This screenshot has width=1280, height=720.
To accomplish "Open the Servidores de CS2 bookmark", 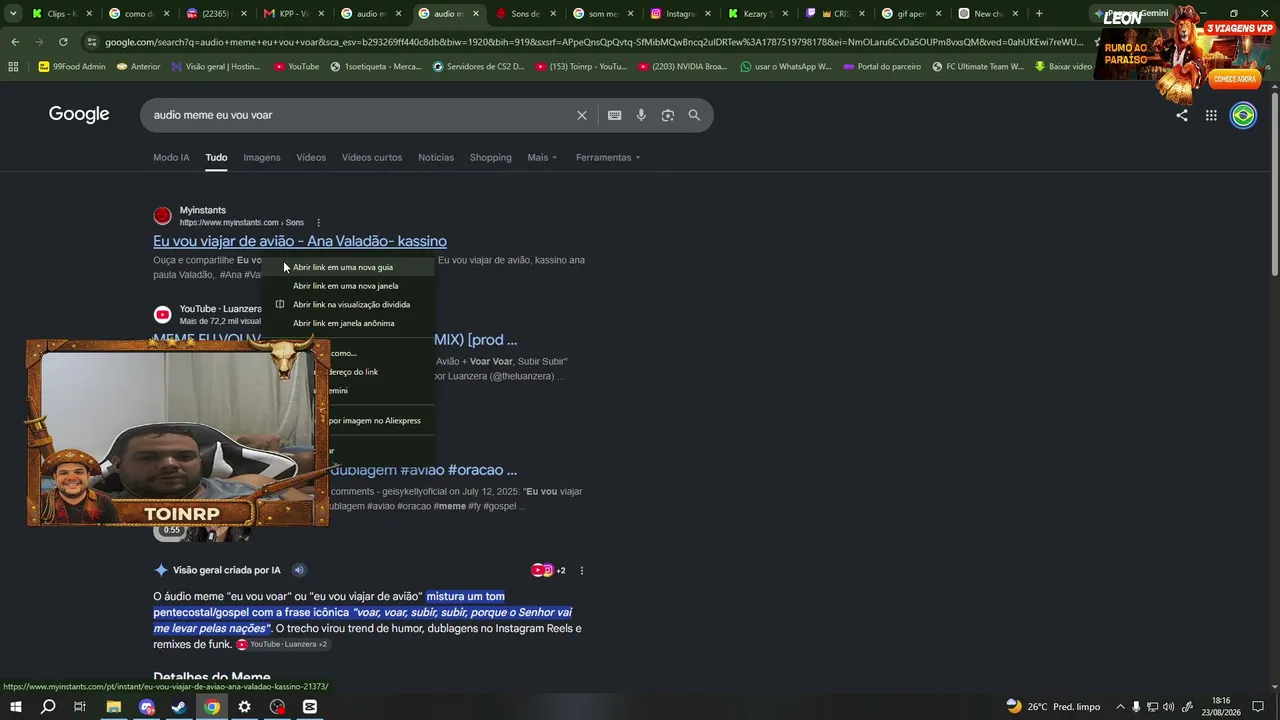I will click(478, 67).
